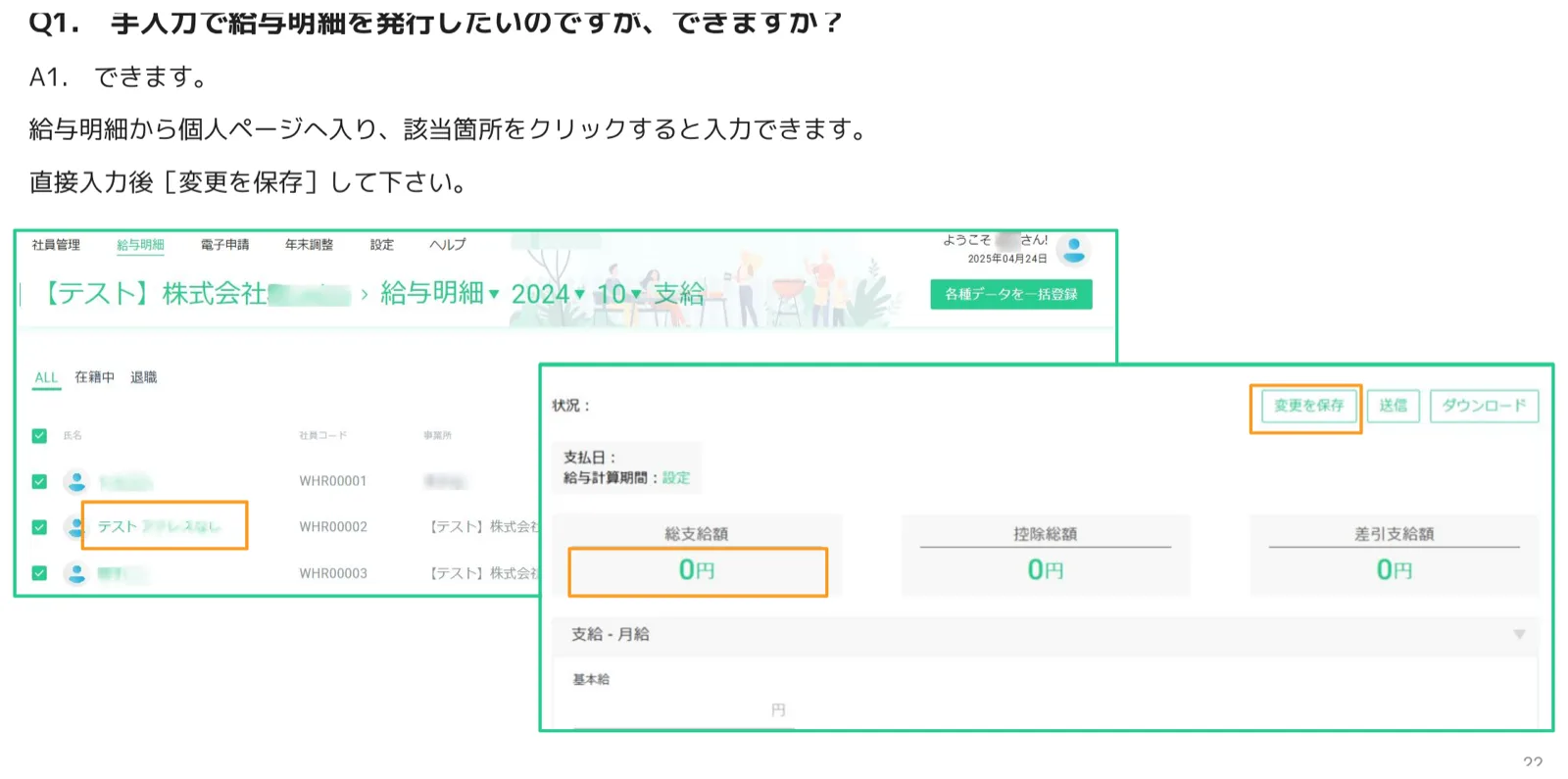1568x779 pixels.
Task: Click the 差引支給額 0円 value
Action: click(x=1395, y=569)
